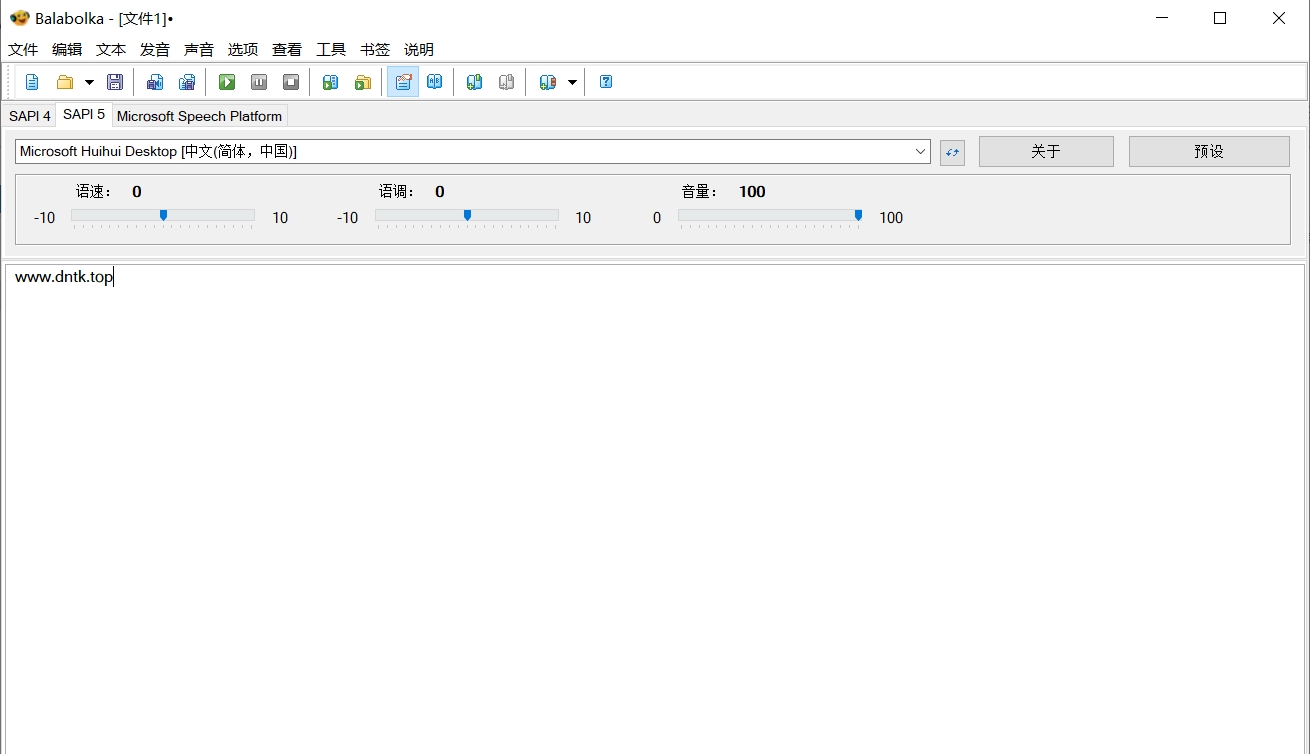Click the split and convert to audio icon
Image resolution: width=1310 pixels, height=754 pixels.
tap(187, 82)
